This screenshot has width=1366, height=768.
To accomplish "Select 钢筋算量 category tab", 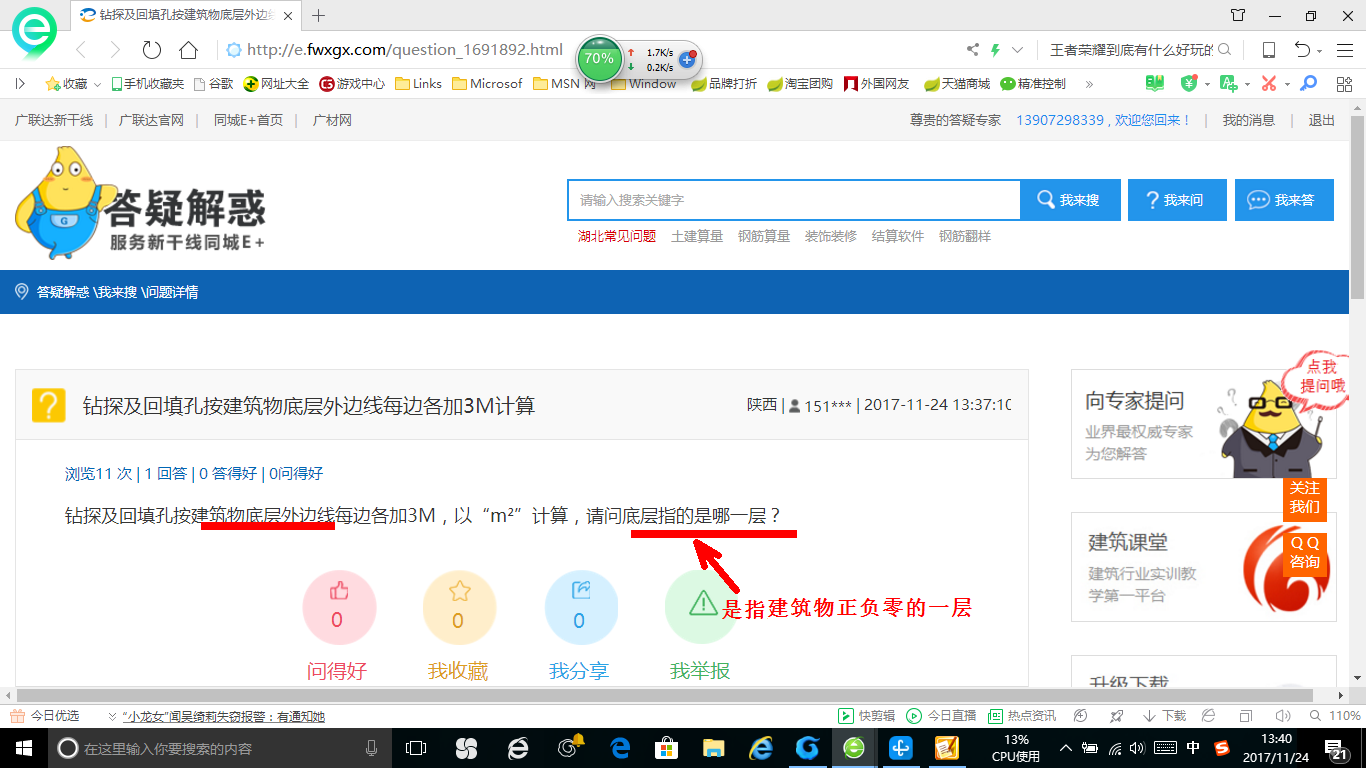I will click(x=764, y=237).
